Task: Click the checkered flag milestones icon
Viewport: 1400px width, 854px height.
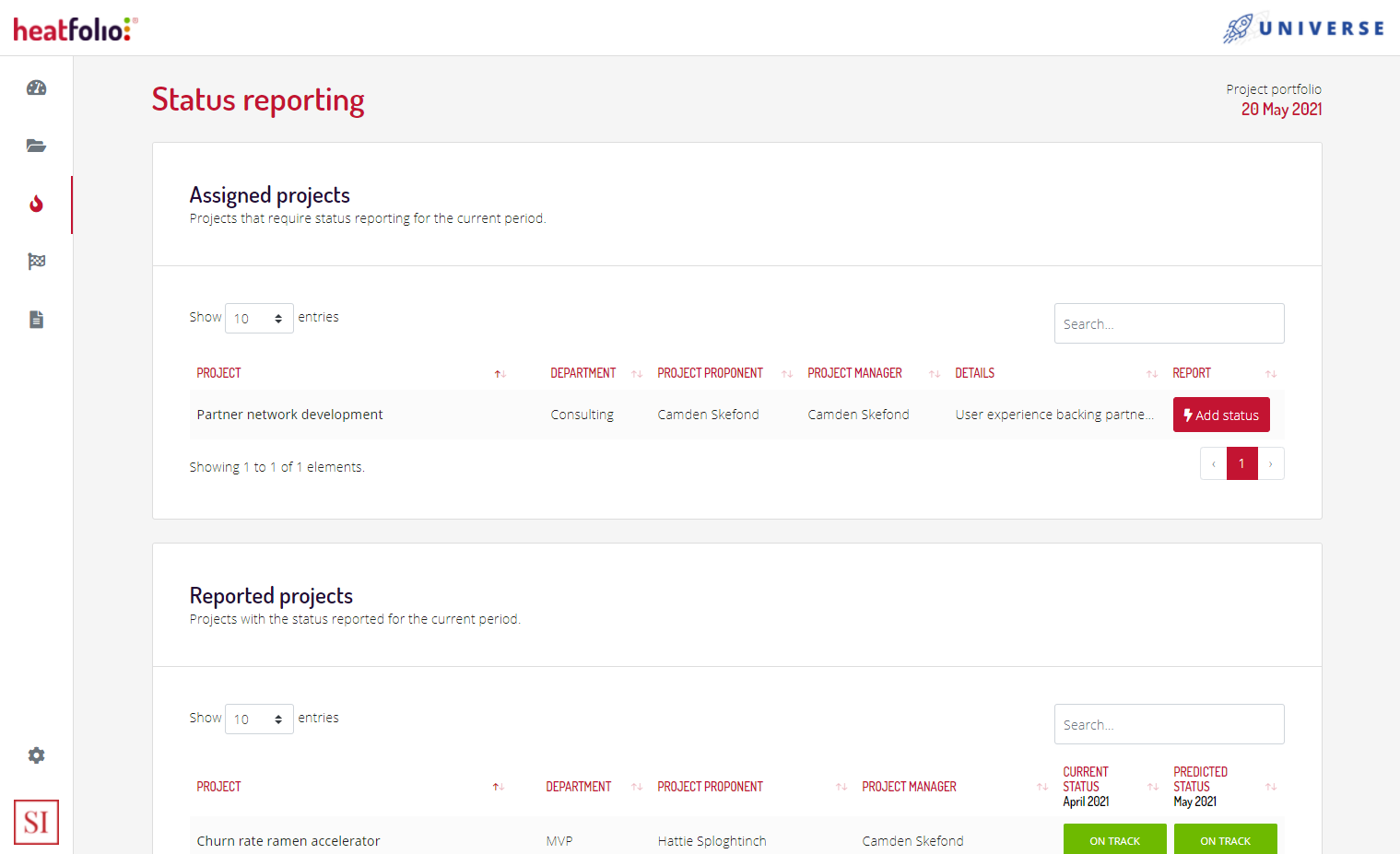Action: click(36, 262)
